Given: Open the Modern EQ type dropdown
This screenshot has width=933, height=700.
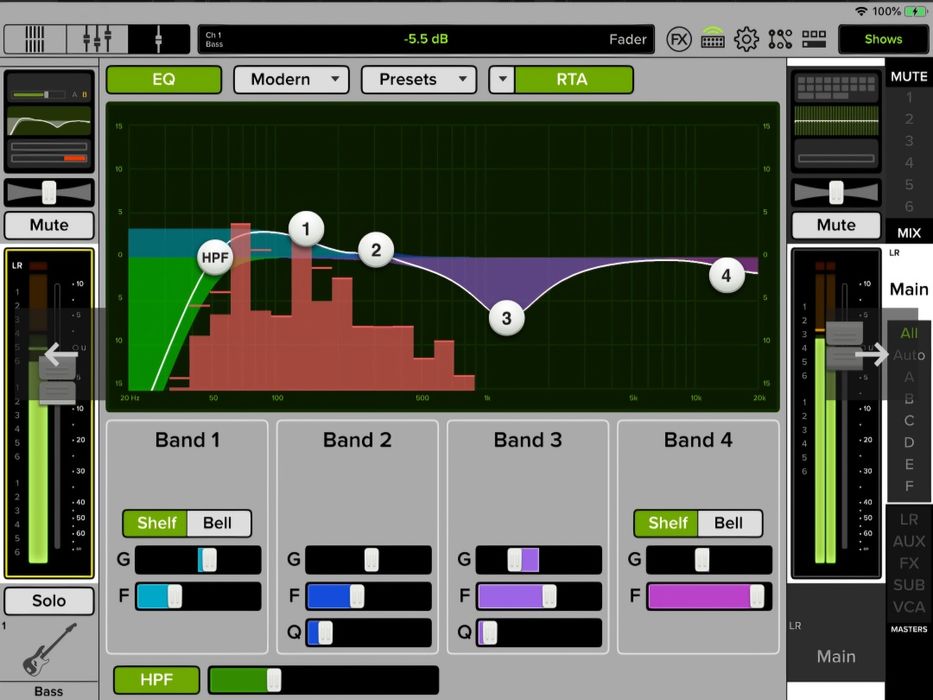Looking at the screenshot, I should (x=291, y=79).
